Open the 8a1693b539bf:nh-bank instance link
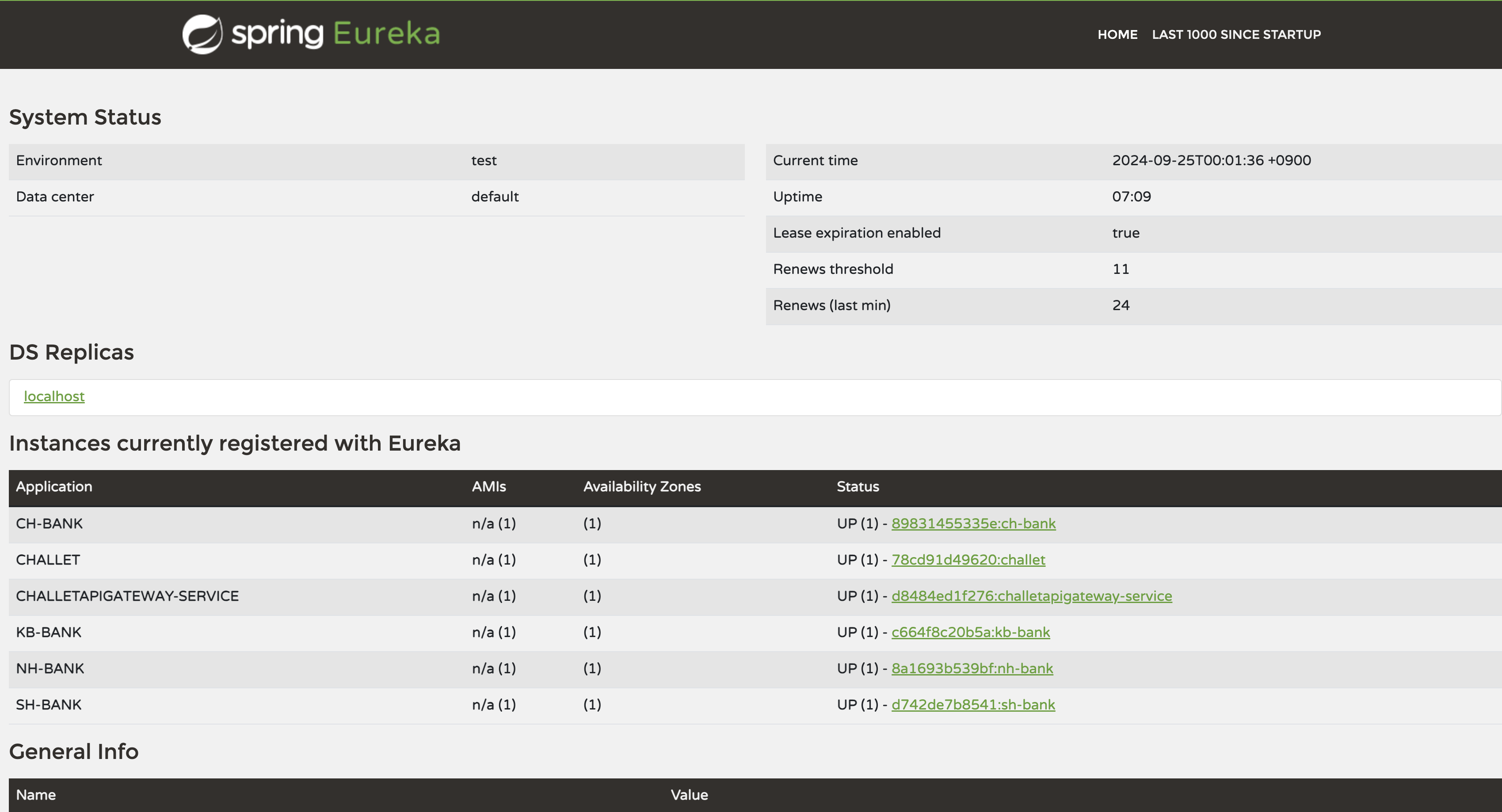Viewport: 1502px width, 812px height. [972, 668]
